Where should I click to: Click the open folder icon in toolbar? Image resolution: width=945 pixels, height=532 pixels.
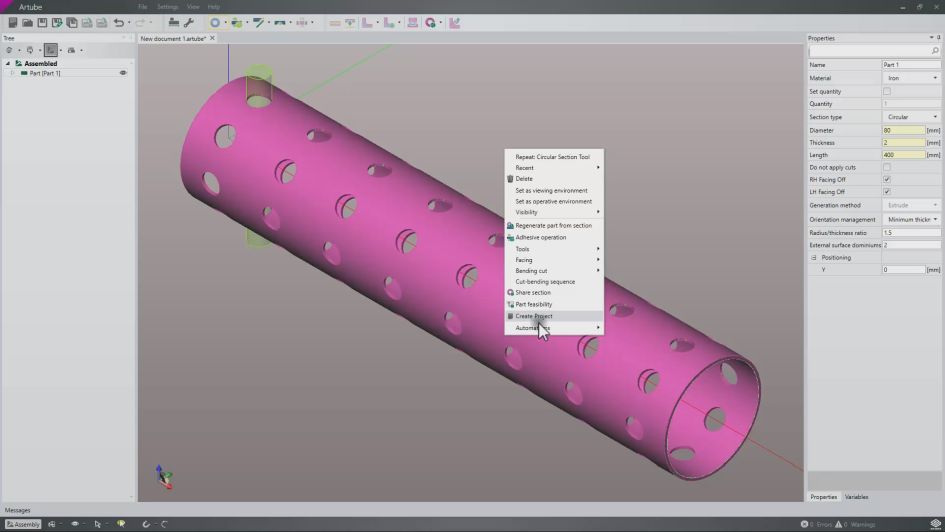(27, 22)
